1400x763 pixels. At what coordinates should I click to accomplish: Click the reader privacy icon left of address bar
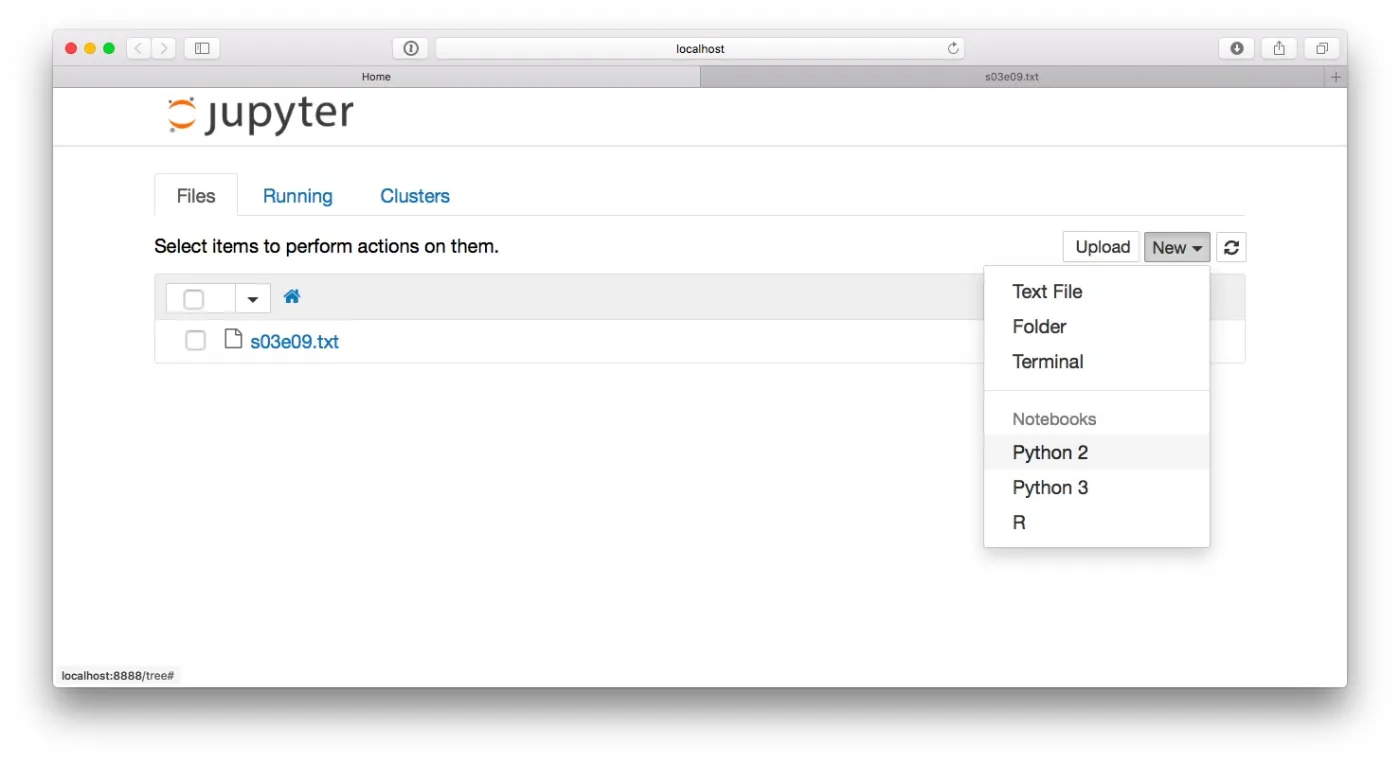coord(411,48)
